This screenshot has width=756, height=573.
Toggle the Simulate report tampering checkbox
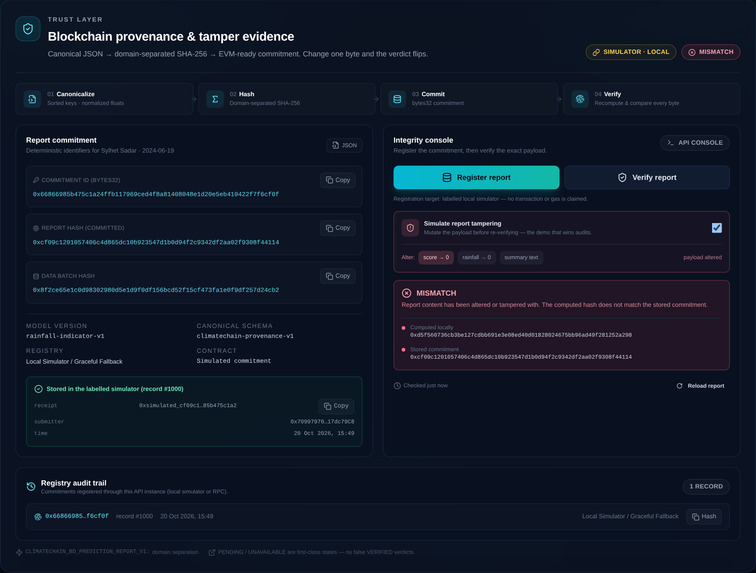(716, 228)
